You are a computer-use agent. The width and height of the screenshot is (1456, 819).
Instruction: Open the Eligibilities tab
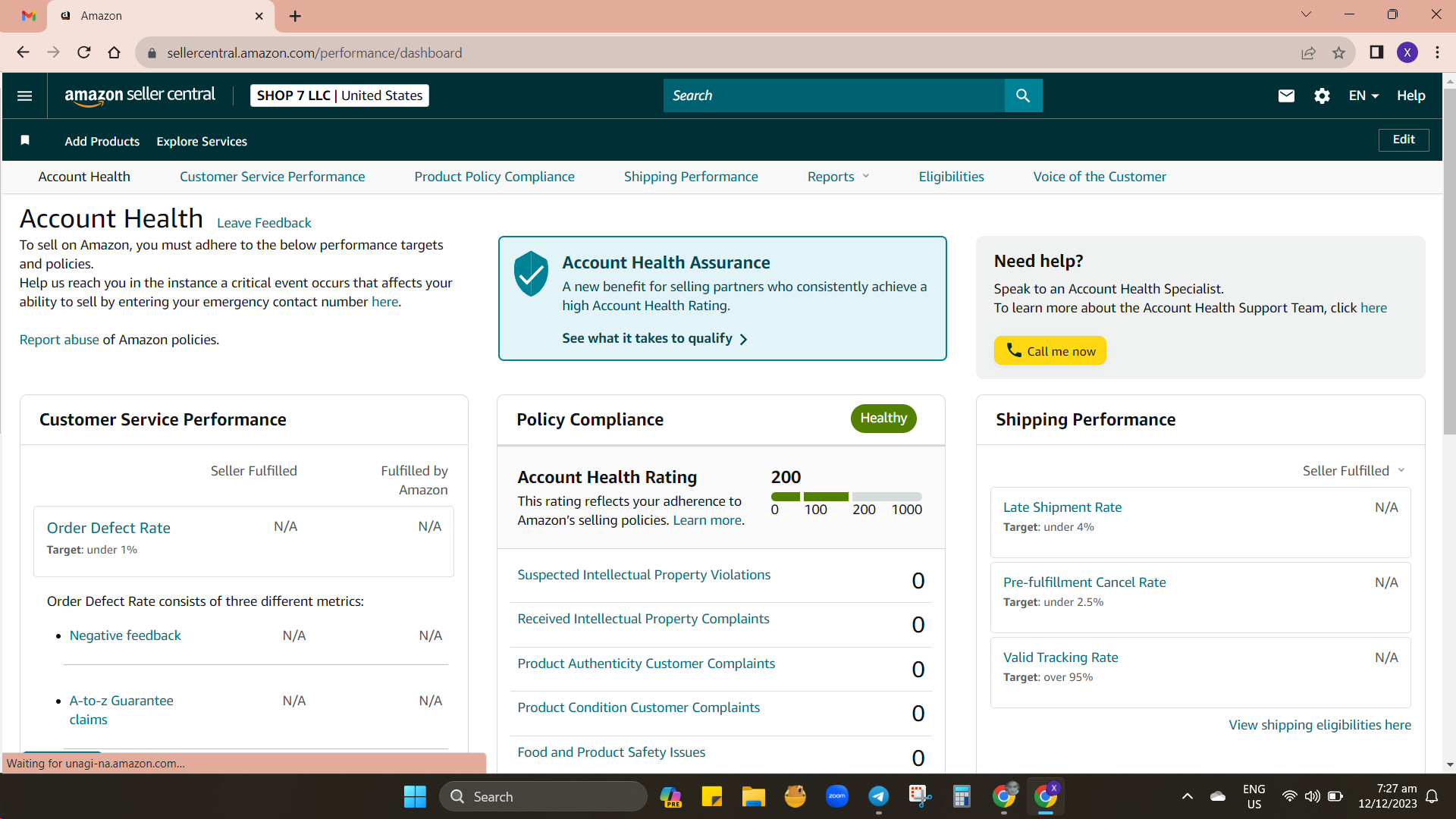[951, 177]
